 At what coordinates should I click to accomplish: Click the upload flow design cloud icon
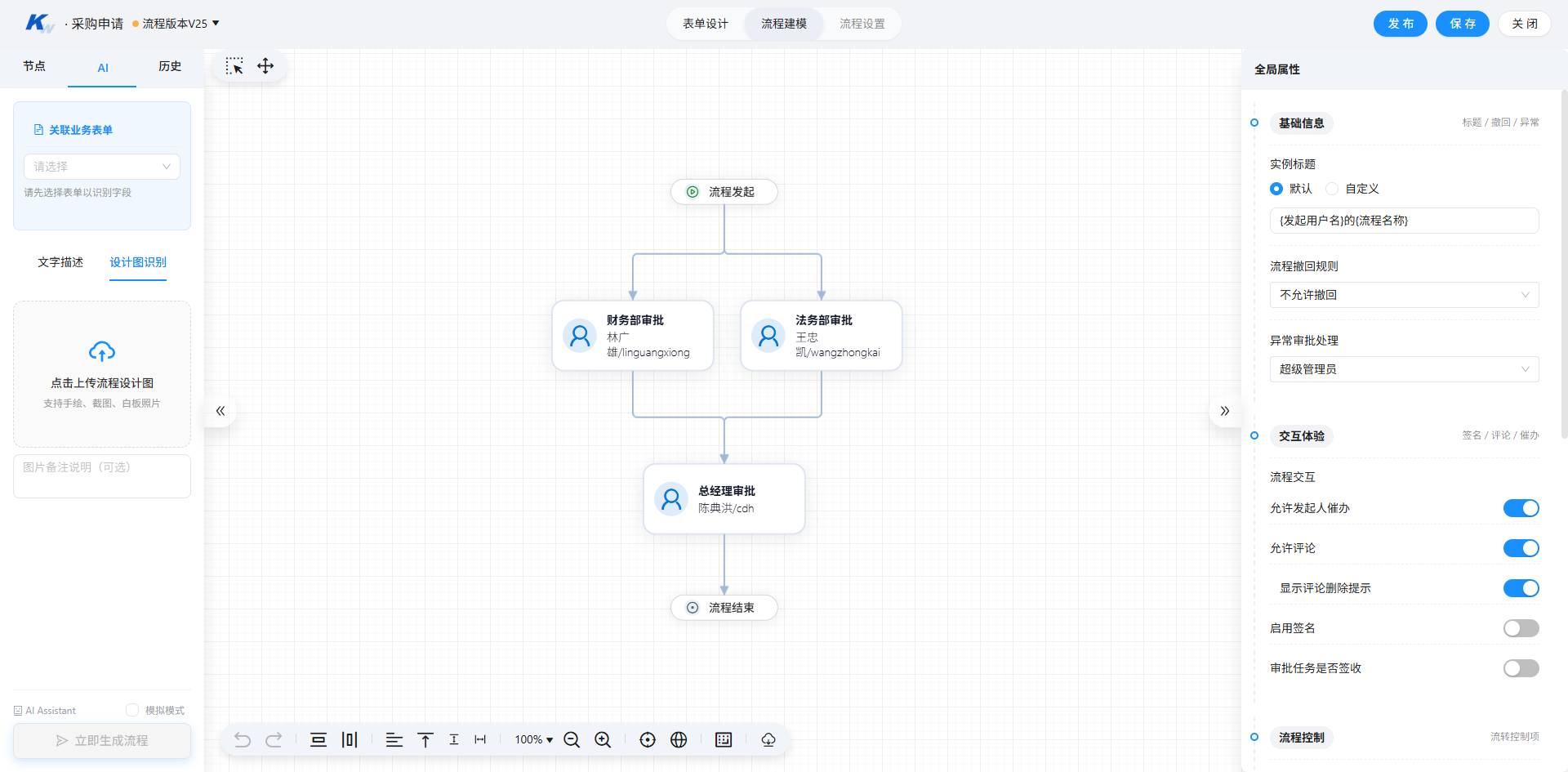pos(102,352)
